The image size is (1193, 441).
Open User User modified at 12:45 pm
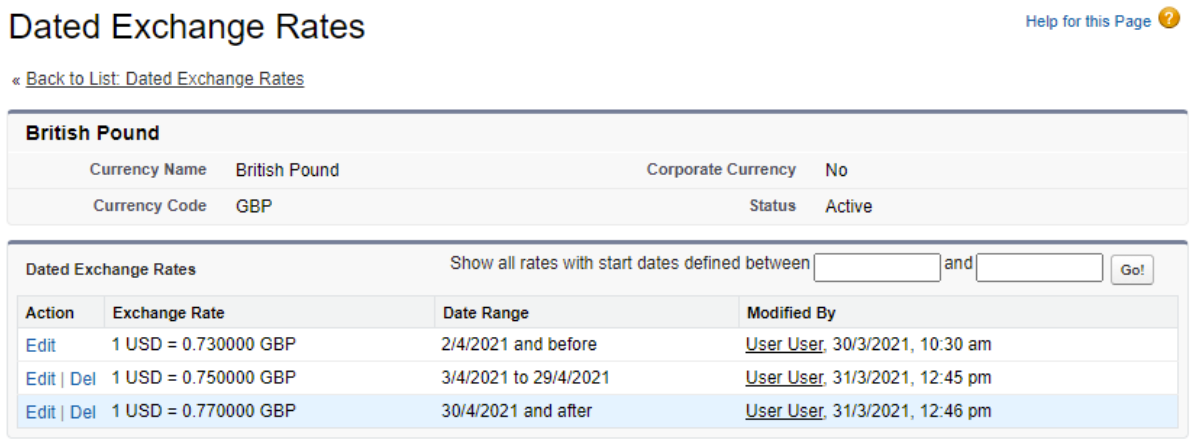click(x=784, y=378)
